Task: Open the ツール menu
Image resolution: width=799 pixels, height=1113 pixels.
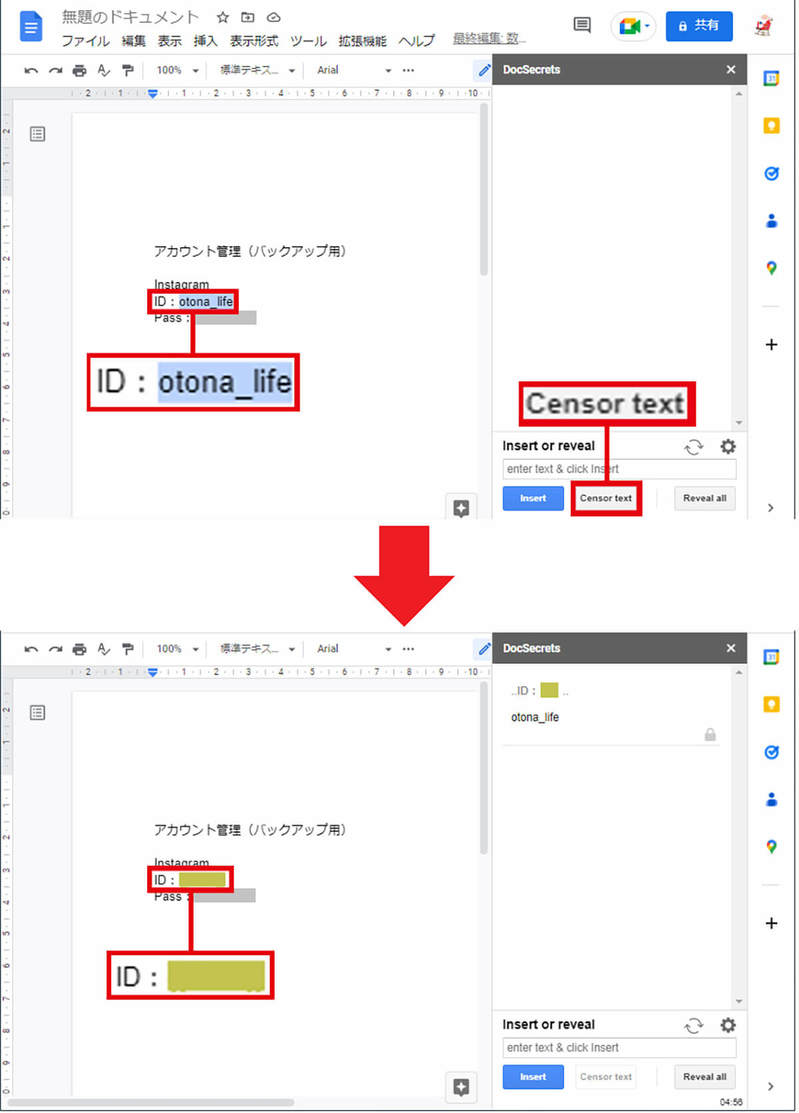Action: 308,41
